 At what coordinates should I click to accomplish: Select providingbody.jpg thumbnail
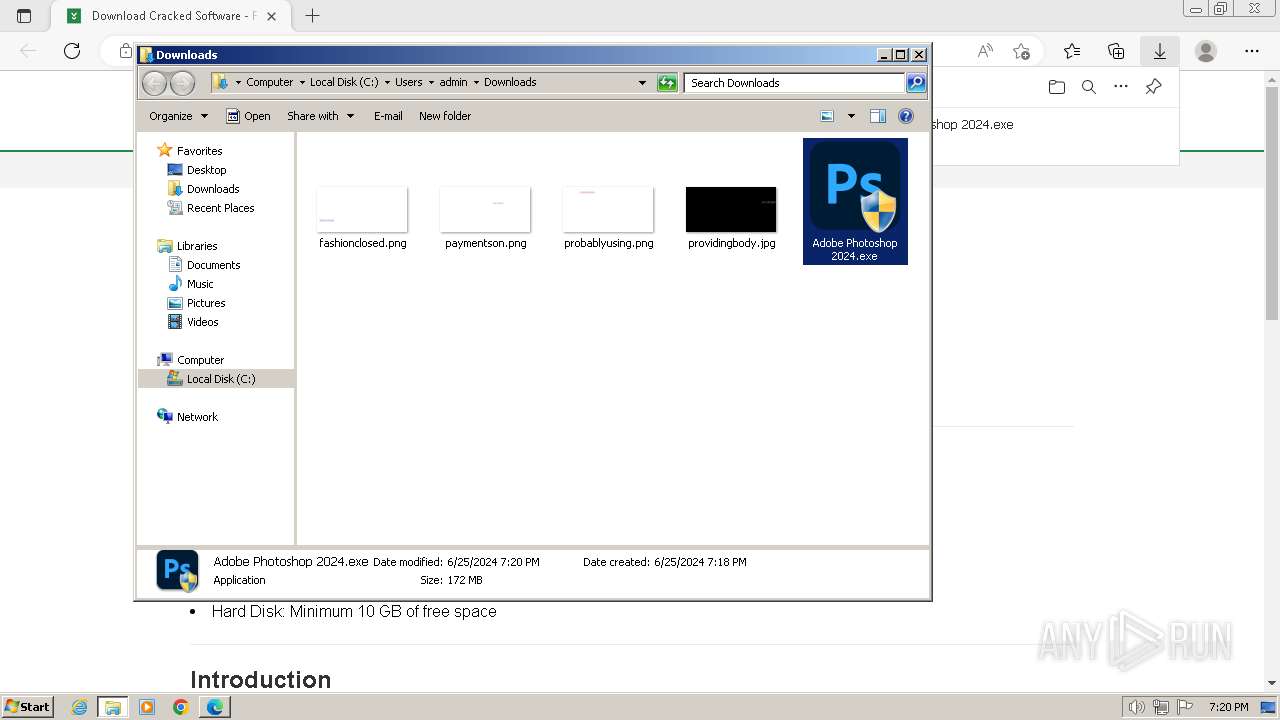tap(731, 209)
